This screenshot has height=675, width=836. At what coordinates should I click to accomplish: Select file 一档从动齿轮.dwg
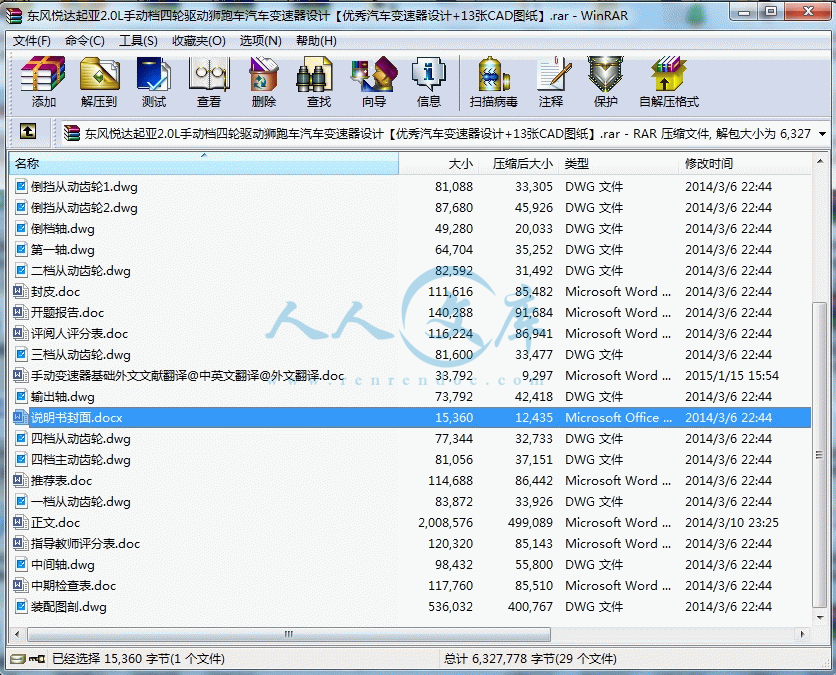(81, 502)
